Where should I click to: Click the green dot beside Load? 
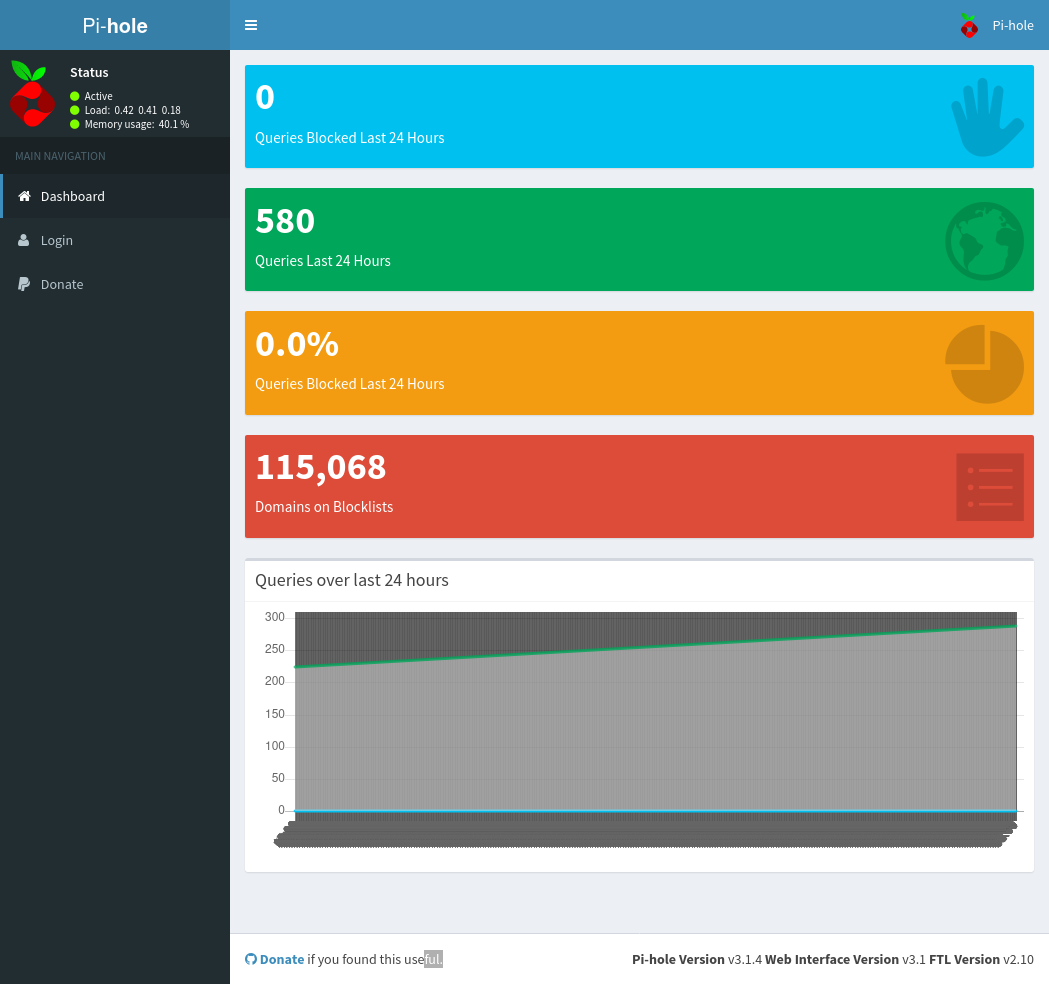75,110
